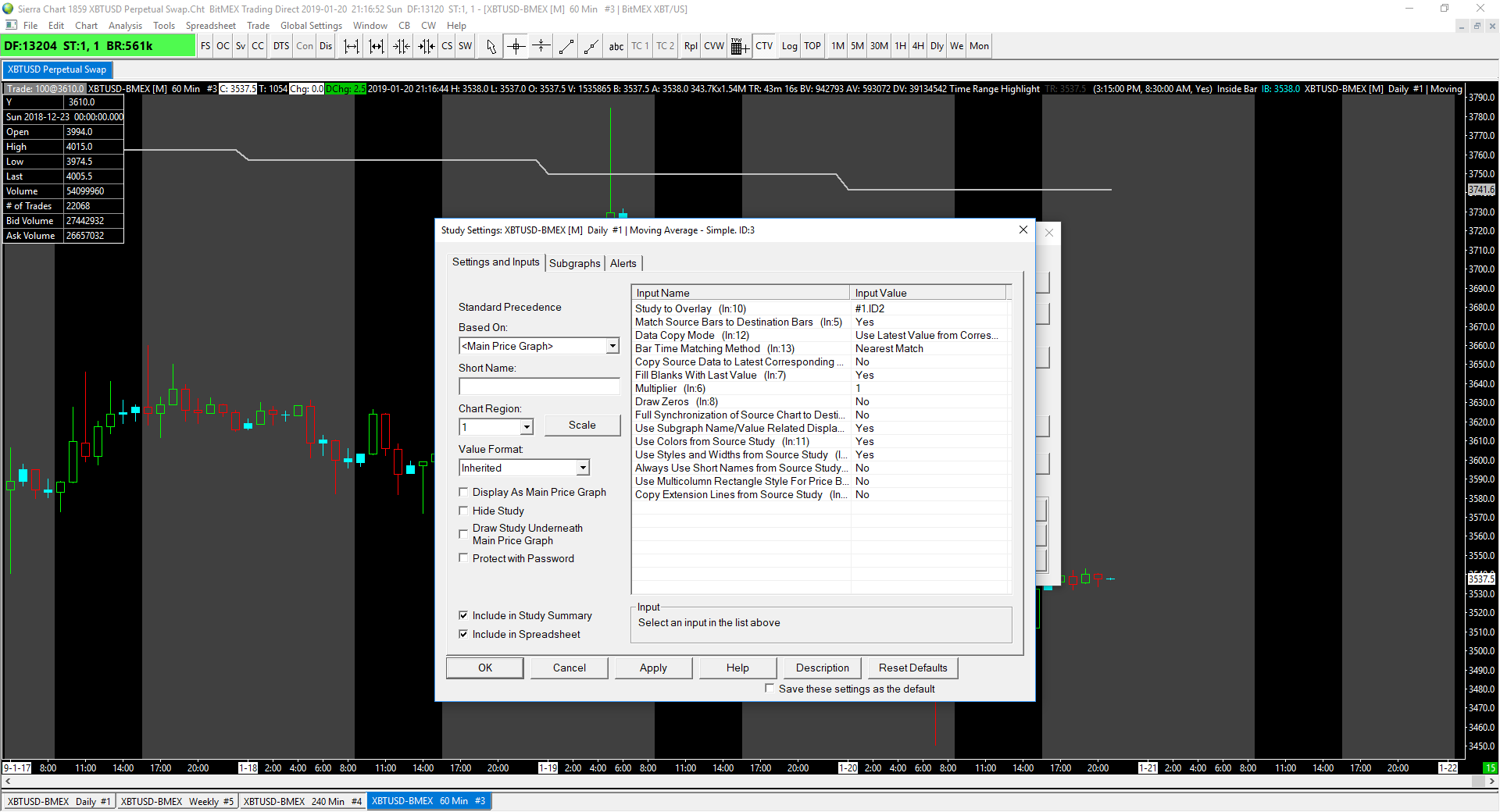Expand the Based On dropdown
This screenshot has width=1500, height=812.
click(x=612, y=346)
